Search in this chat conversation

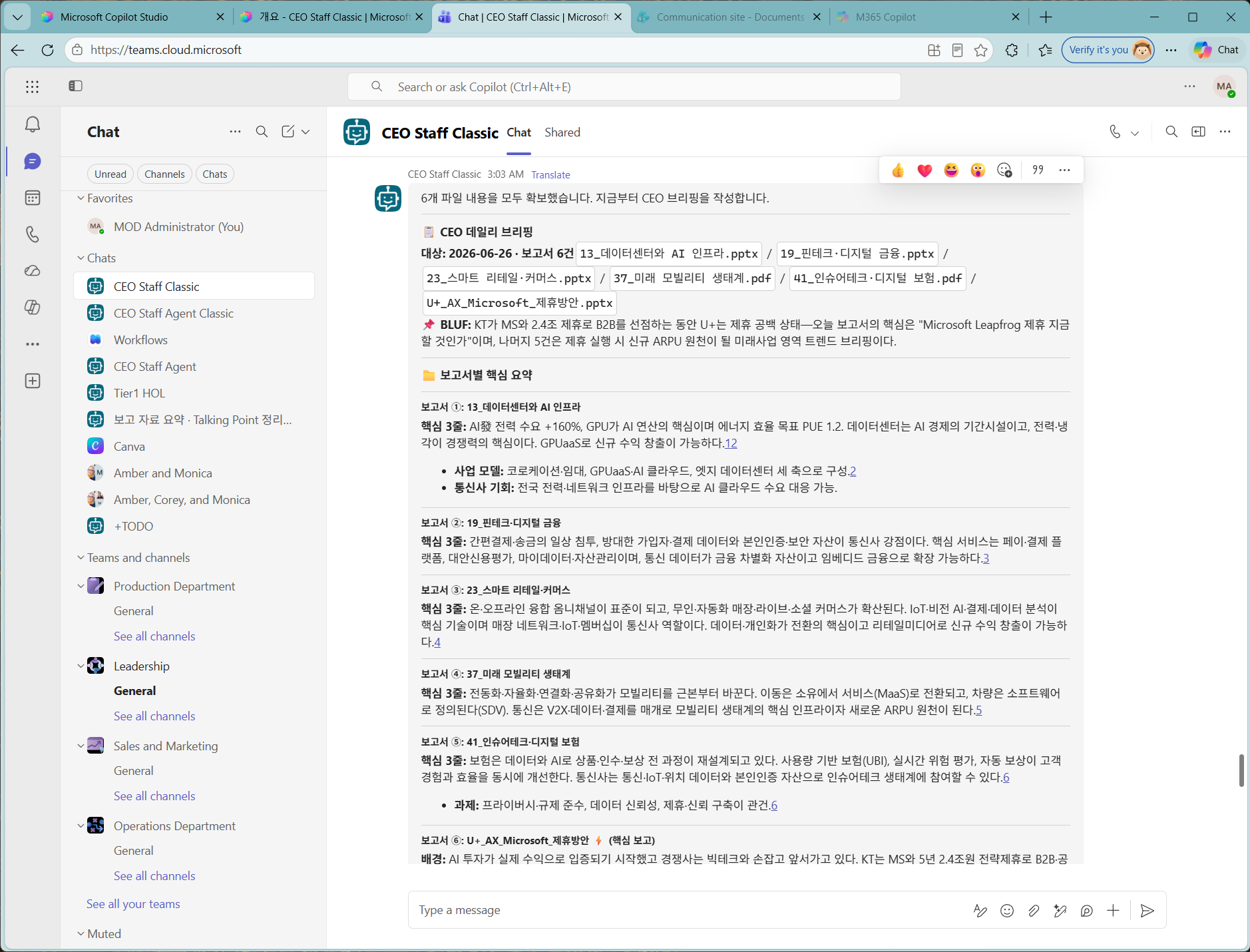[1171, 132]
